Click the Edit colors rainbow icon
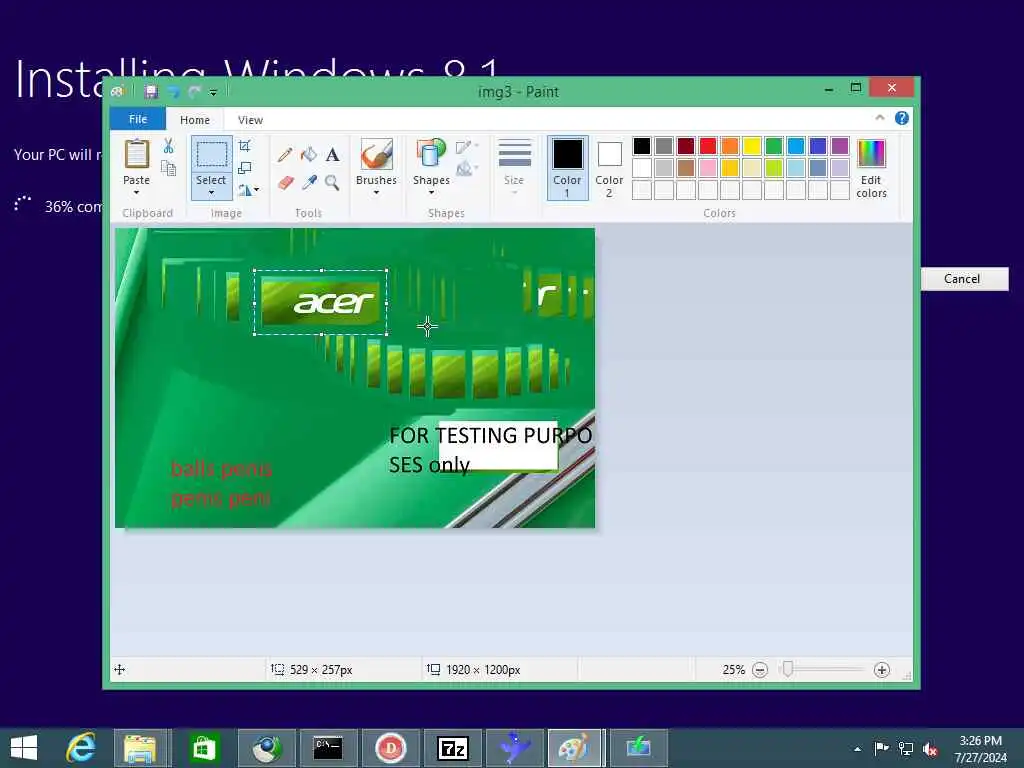Screen dimensions: 1024x768 tap(871, 154)
